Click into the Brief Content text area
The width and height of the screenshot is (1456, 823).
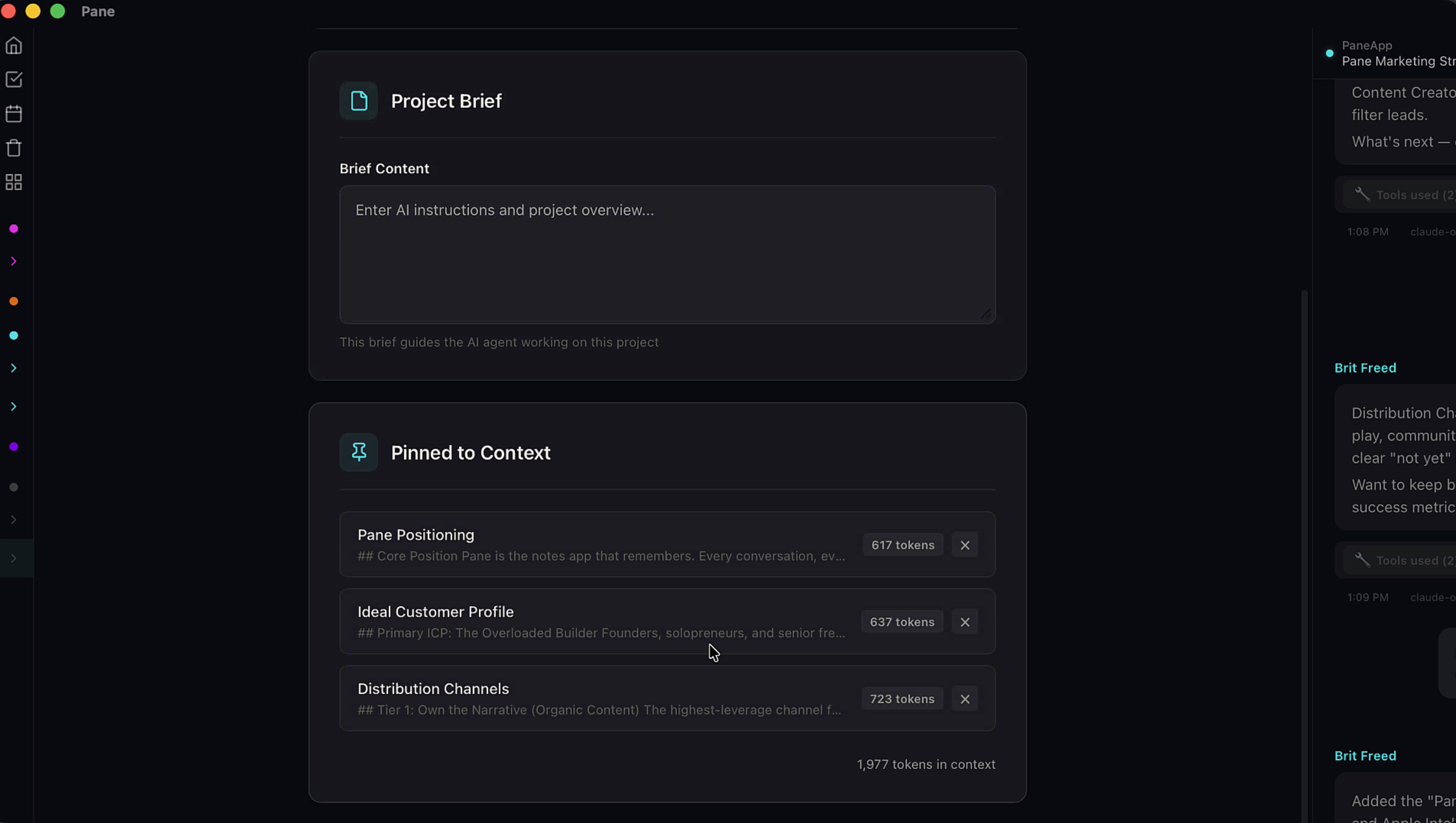667,254
